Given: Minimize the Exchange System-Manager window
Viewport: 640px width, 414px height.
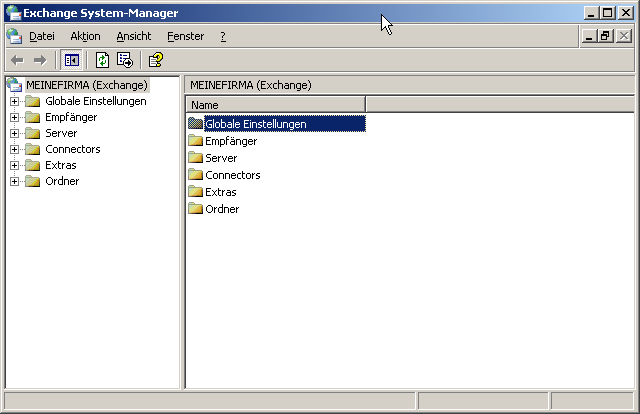Looking at the screenshot, I should click(x=591, y=13).
